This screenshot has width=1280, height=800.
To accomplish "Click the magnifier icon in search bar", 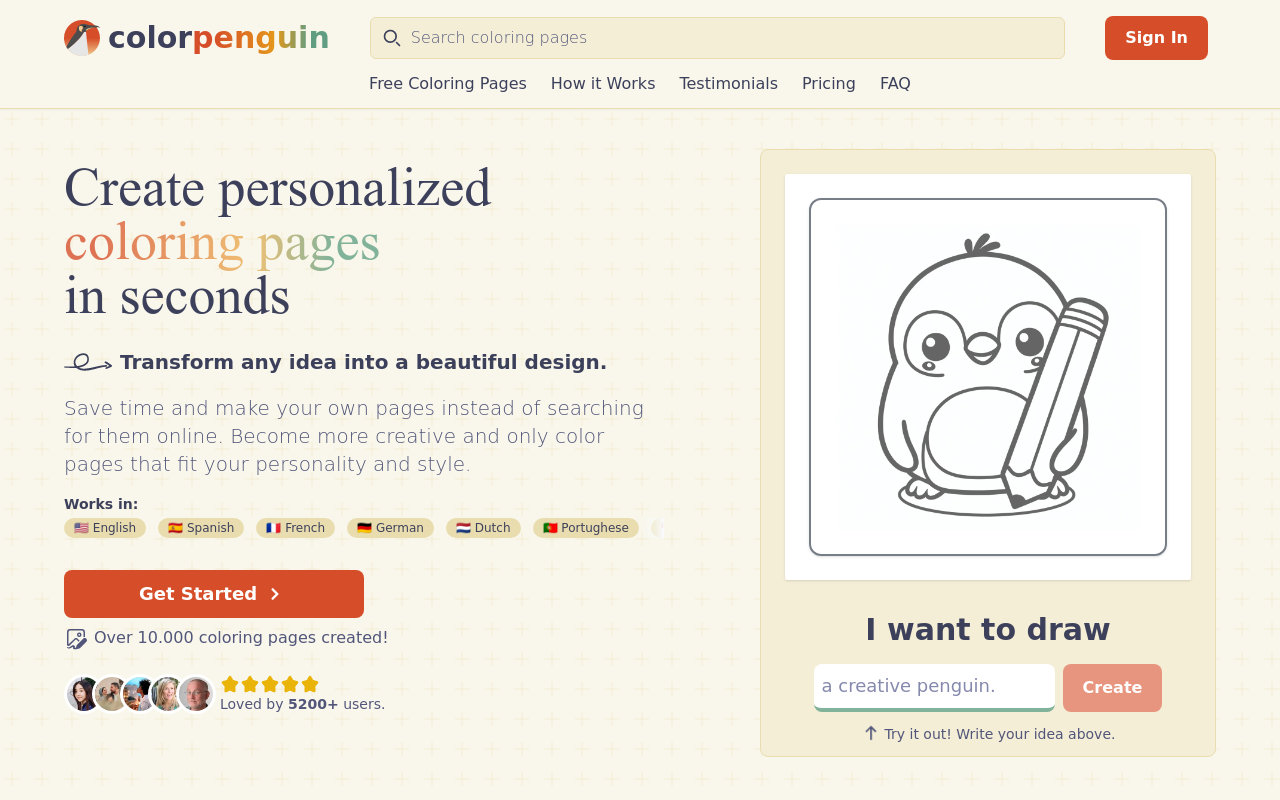I will pyautogui.click(x=392, y=38).
